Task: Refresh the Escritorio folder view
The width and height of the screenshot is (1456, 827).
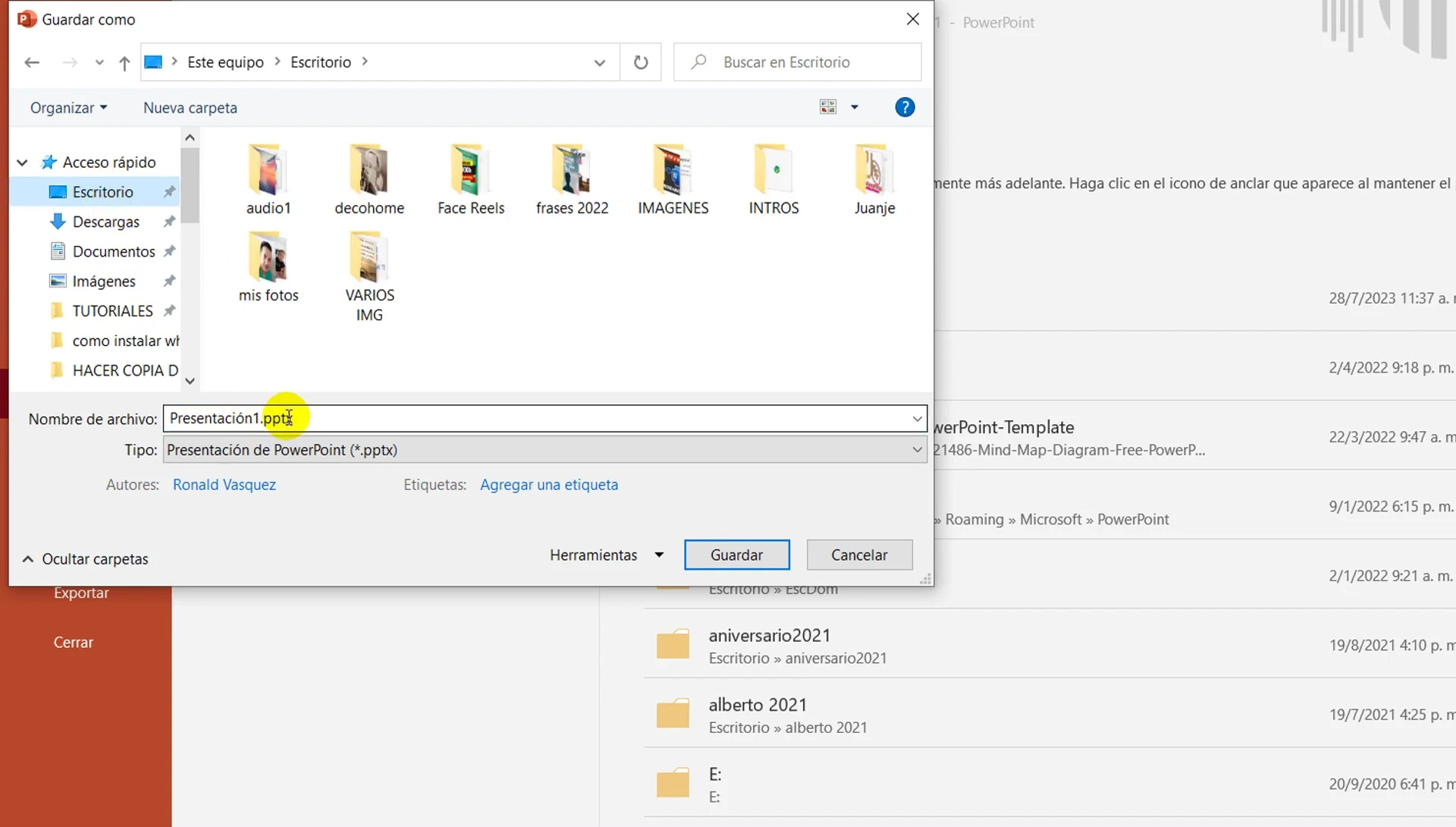Action: (641, 62)
